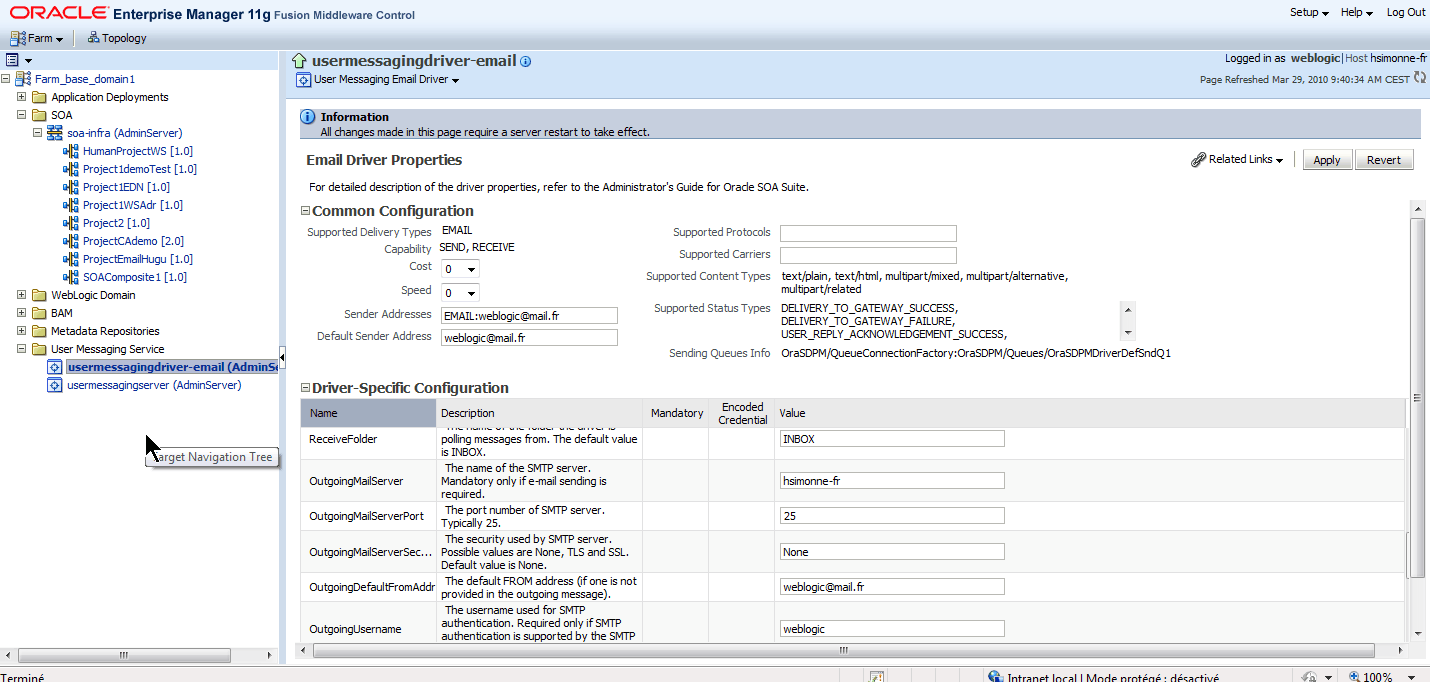Viewport: 1430px width, 682px height.
Task: Edit the OutgoingDefaultFromAddr value field
Action: [x=892, y=587]
